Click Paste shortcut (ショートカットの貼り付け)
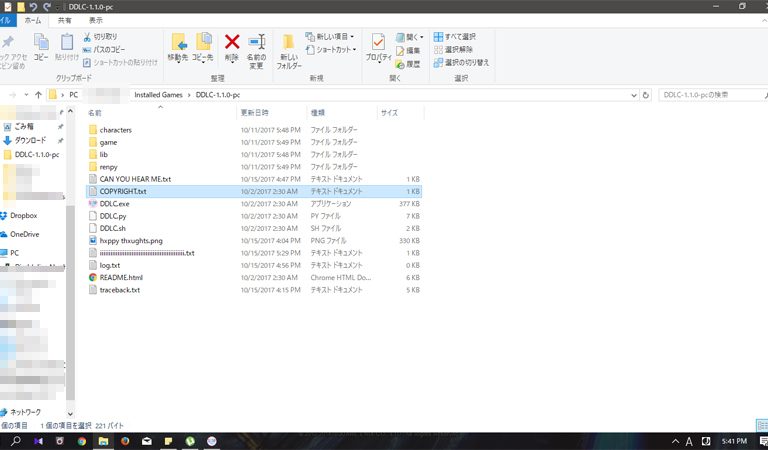Viewport: 768px width, 450px height. (x=120, y=62)
